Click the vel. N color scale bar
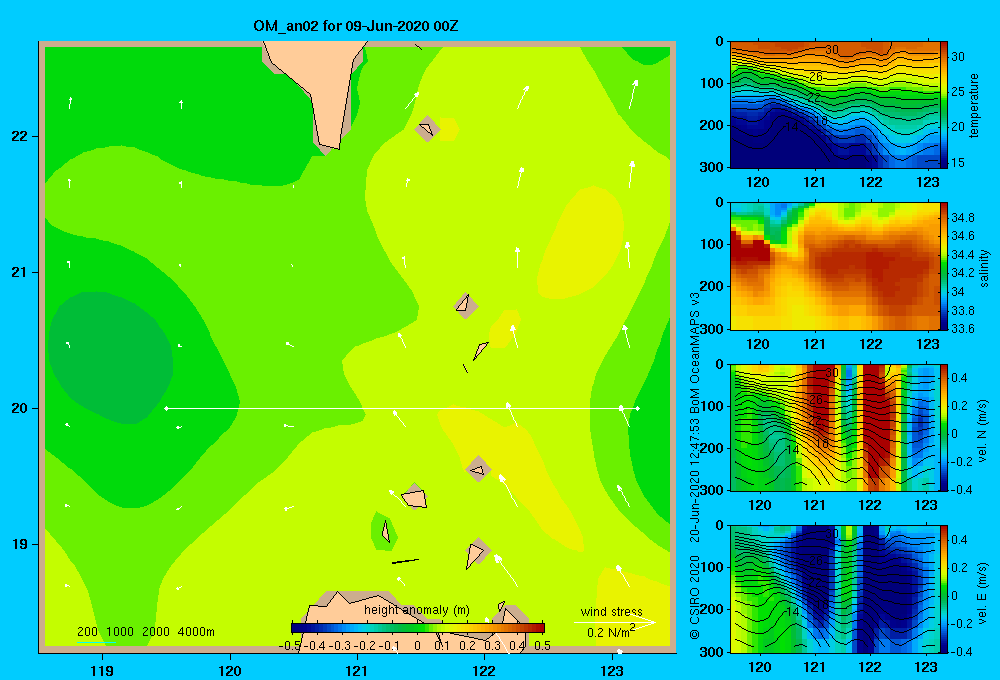The height and width of the screenshot is (680, 1000). click(x=944, y=427)
